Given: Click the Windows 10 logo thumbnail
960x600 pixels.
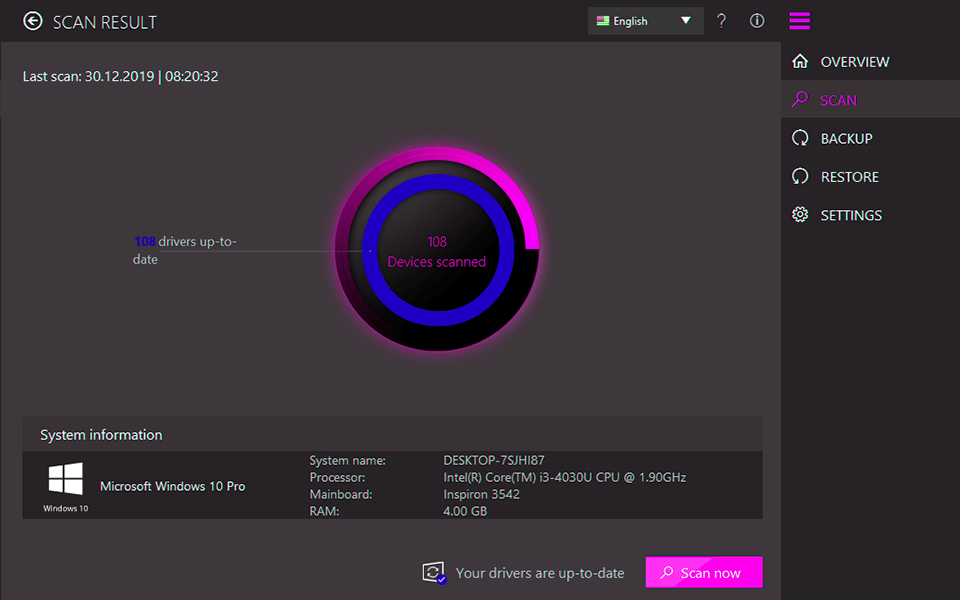Looking at the screenshot, I should [64, 479].
